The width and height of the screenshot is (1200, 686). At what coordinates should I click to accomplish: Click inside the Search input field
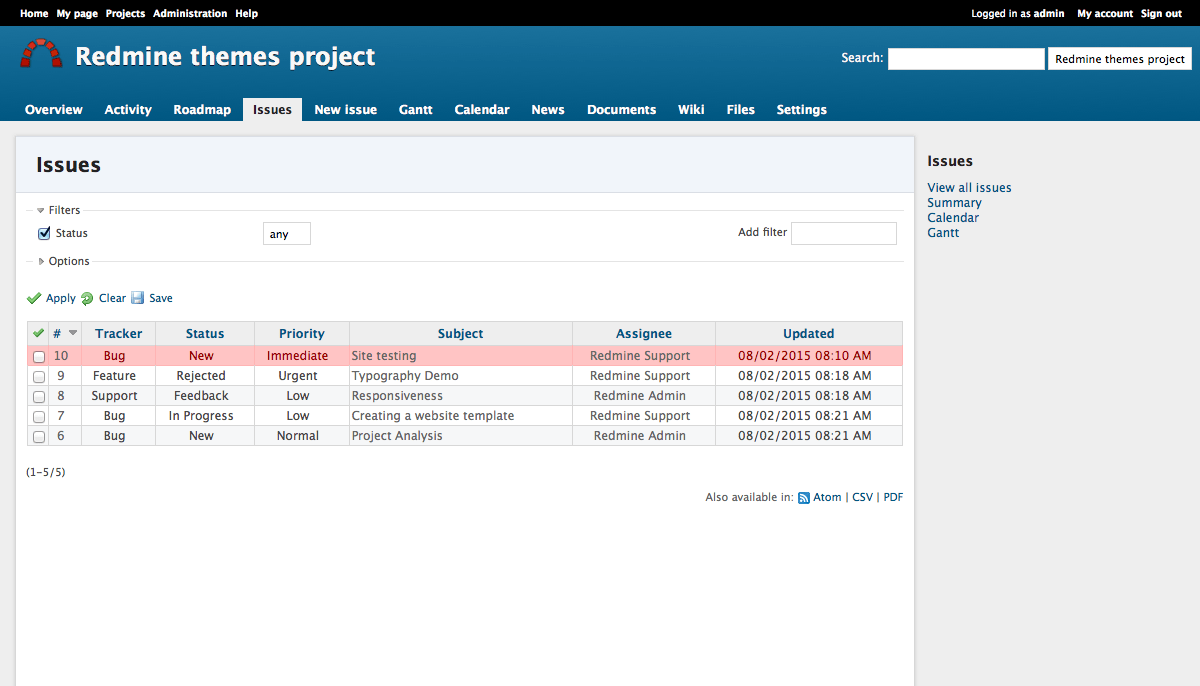click(966, 59)
